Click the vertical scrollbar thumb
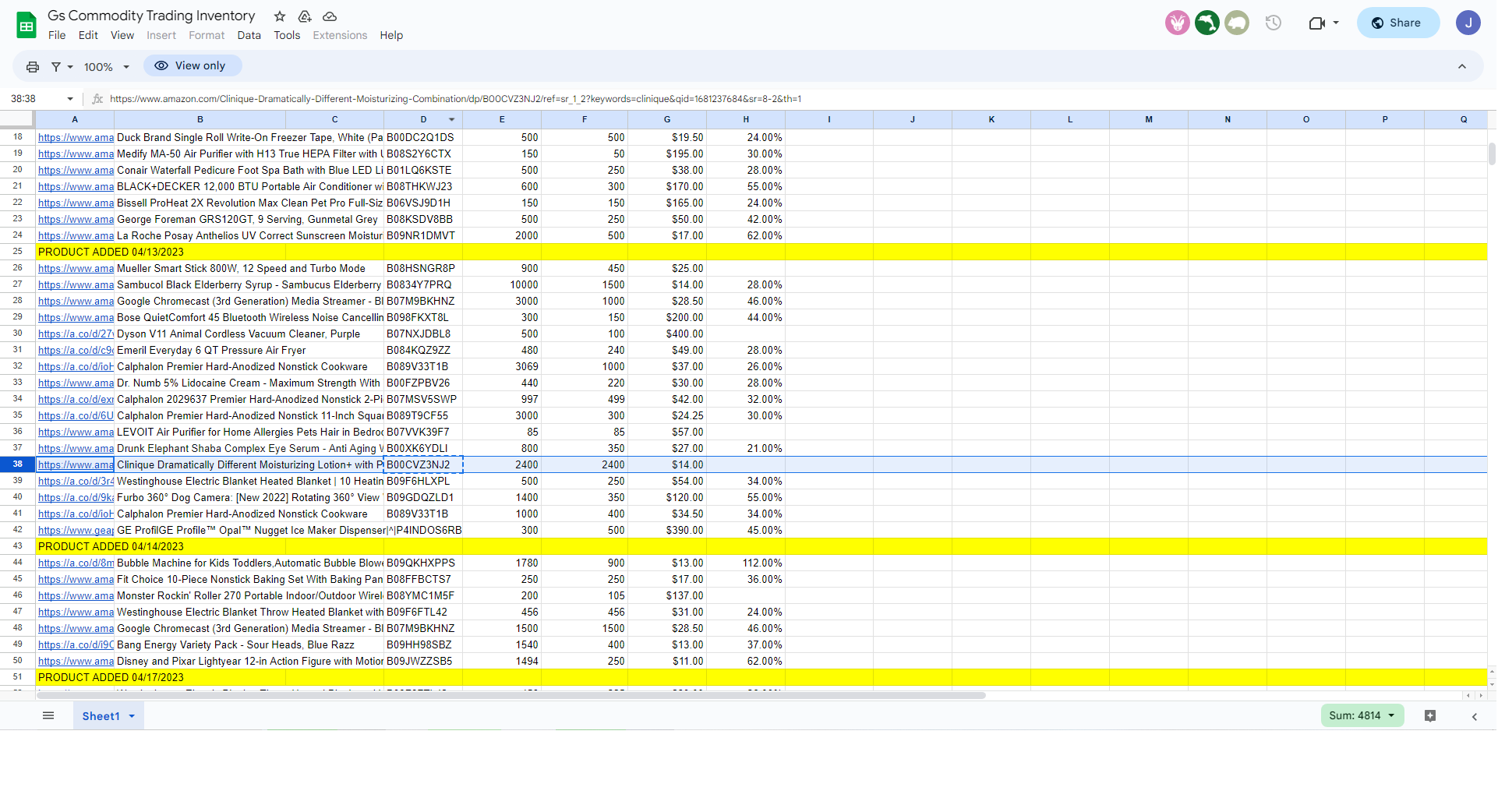Viewport: 1498px width, 812px height. tap(1491, 154)
